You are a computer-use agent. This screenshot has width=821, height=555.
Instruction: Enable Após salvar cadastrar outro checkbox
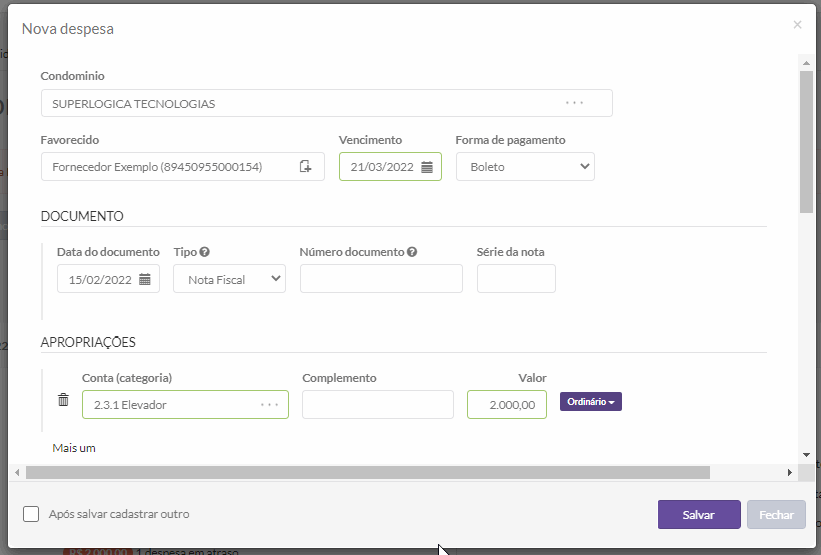point(31,514)
